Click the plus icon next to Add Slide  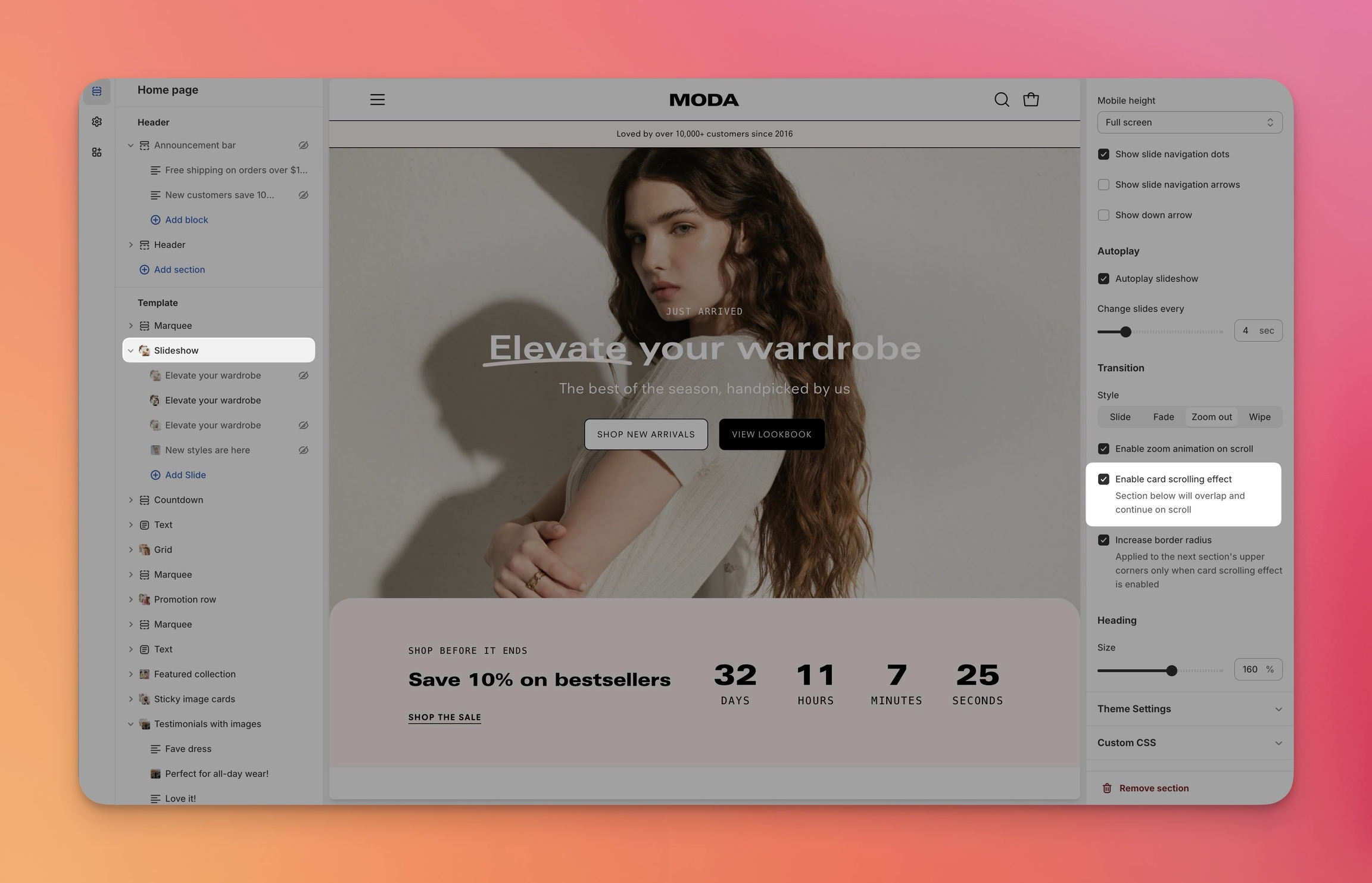point(155,475)
